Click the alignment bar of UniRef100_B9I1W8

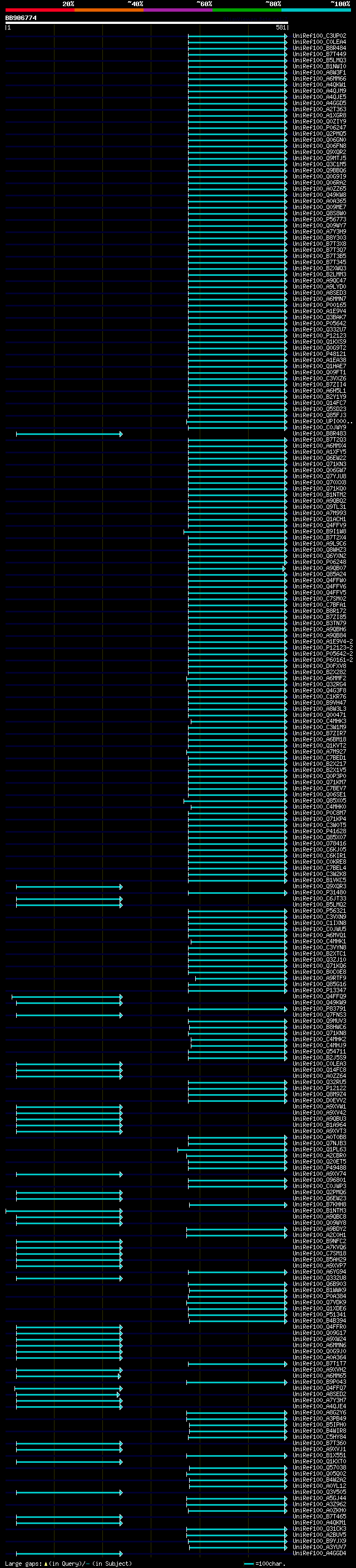tap(235, 532)
